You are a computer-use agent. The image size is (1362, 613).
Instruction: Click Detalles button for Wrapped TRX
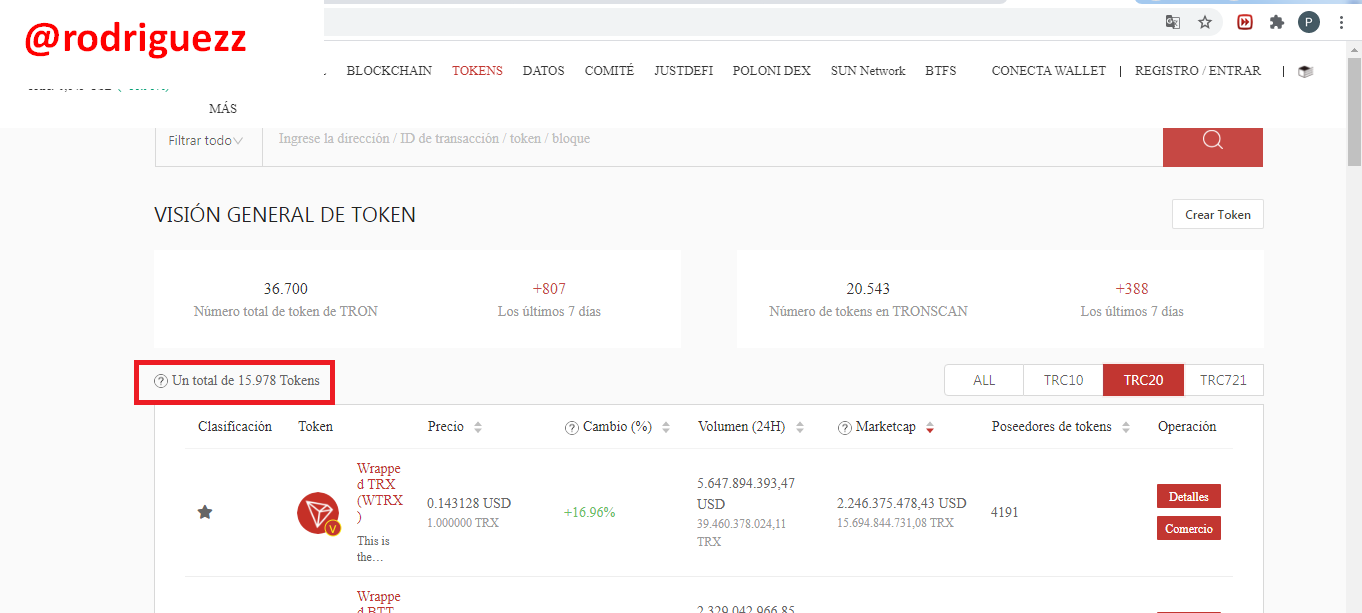tap(1189, 497)
